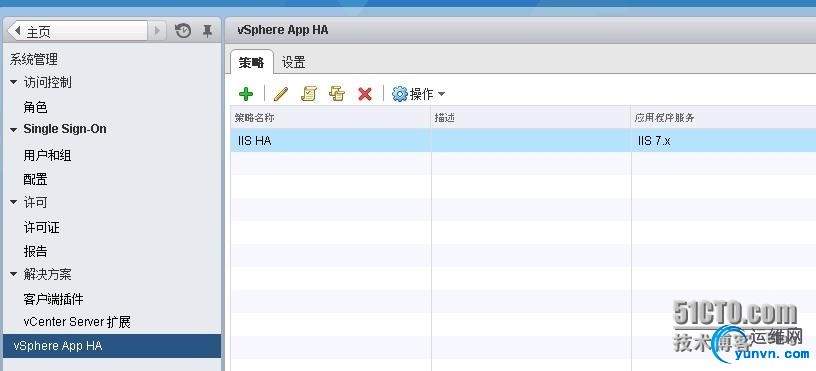Click the scroll checklist policy icon
The width and height of the screenshot is (816, 371).
[309, 94]
